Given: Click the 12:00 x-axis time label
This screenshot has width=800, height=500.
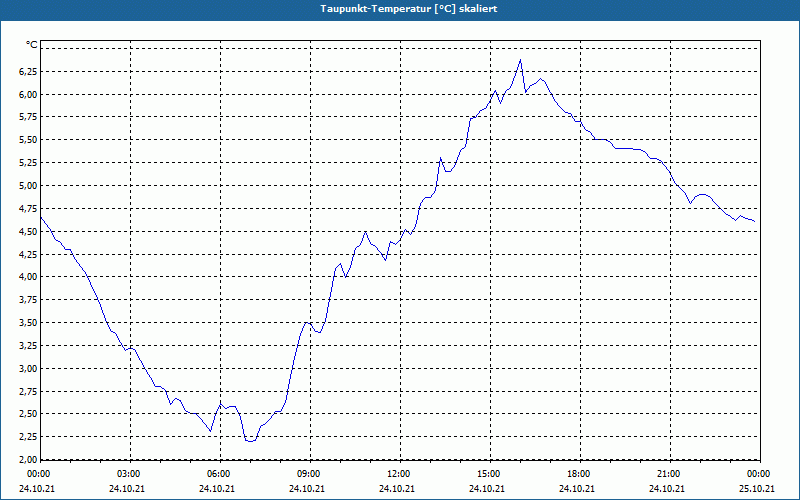Looking at the screenshot, I should (x=398, y=474).
